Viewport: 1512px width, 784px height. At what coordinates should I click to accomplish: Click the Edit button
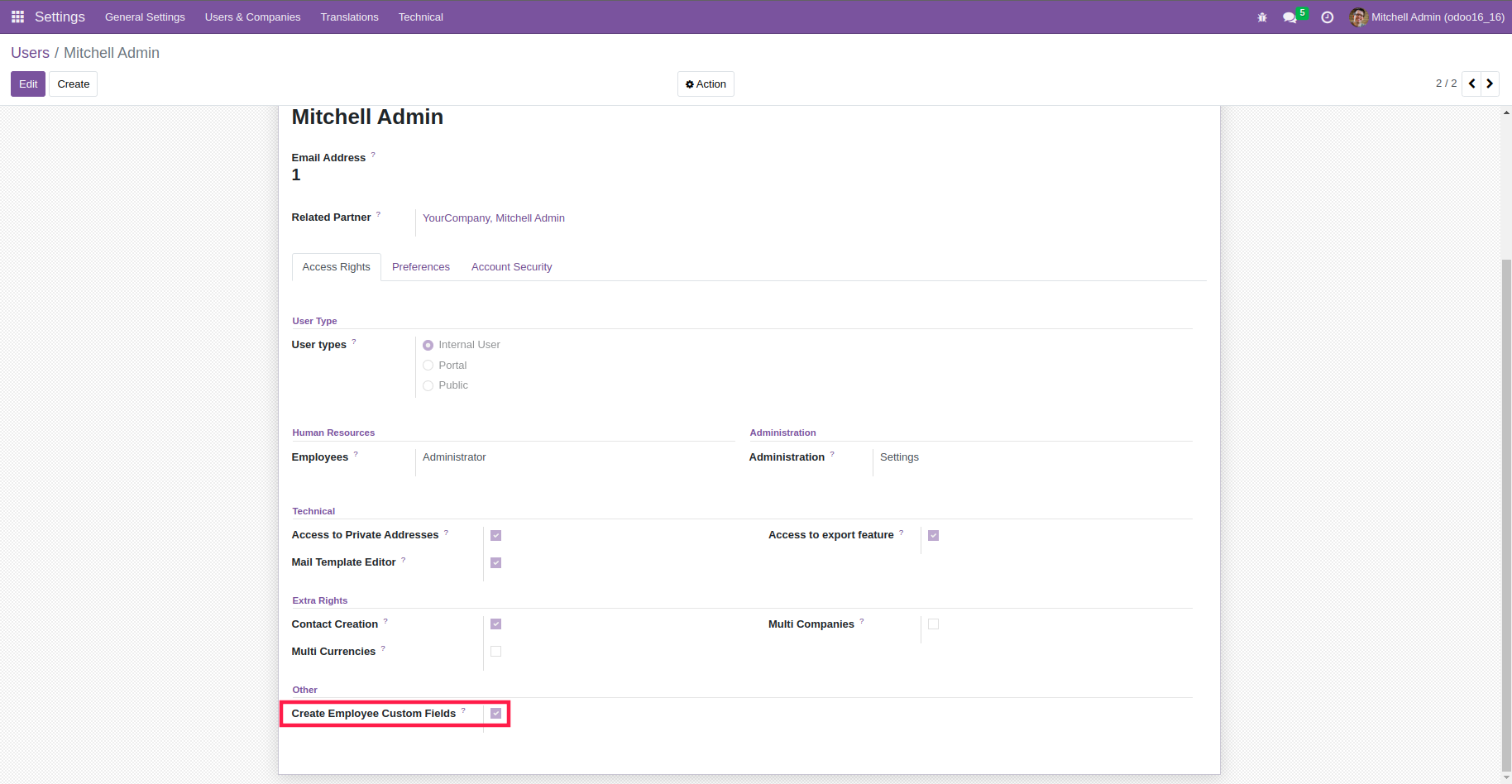28,84
